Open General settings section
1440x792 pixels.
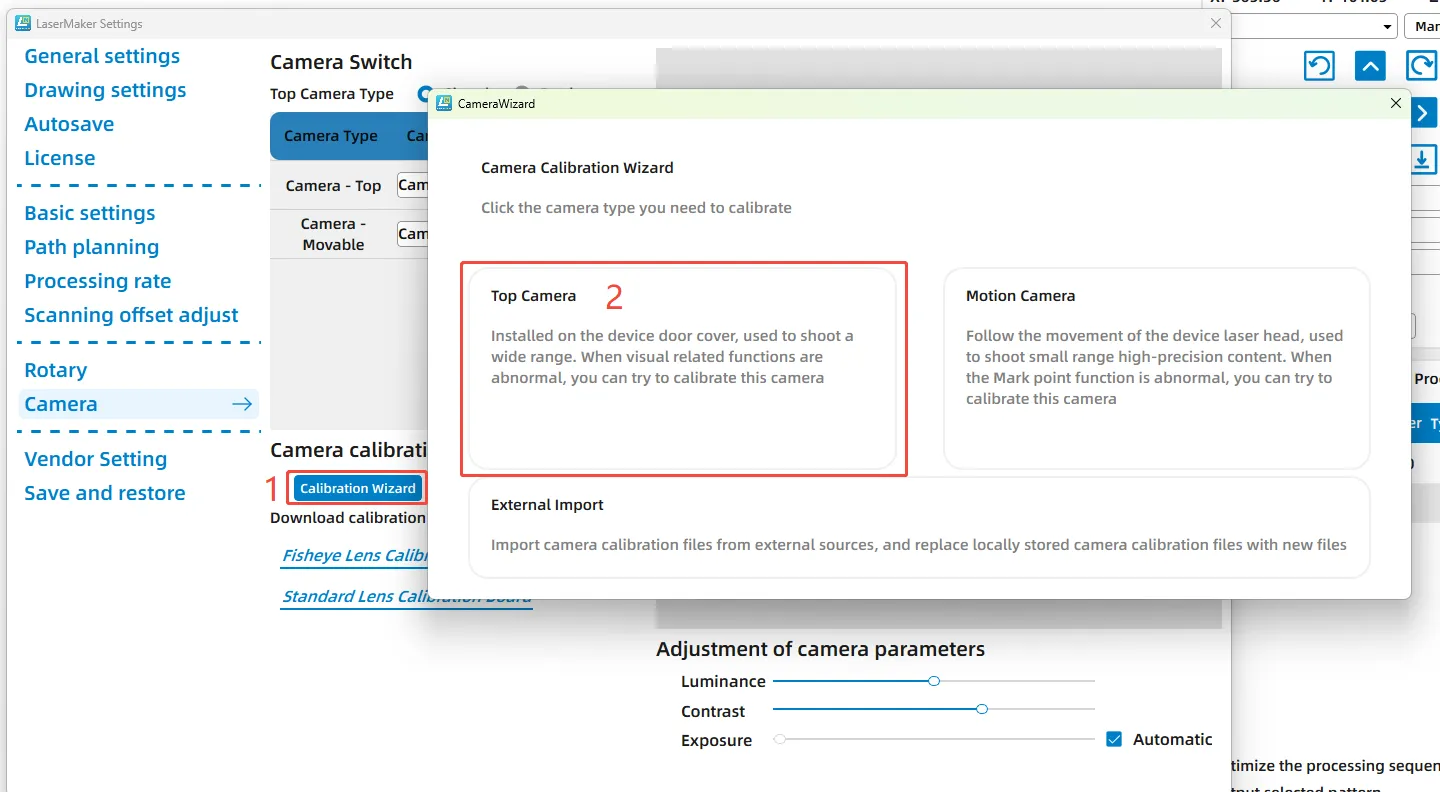click(102, 56)
